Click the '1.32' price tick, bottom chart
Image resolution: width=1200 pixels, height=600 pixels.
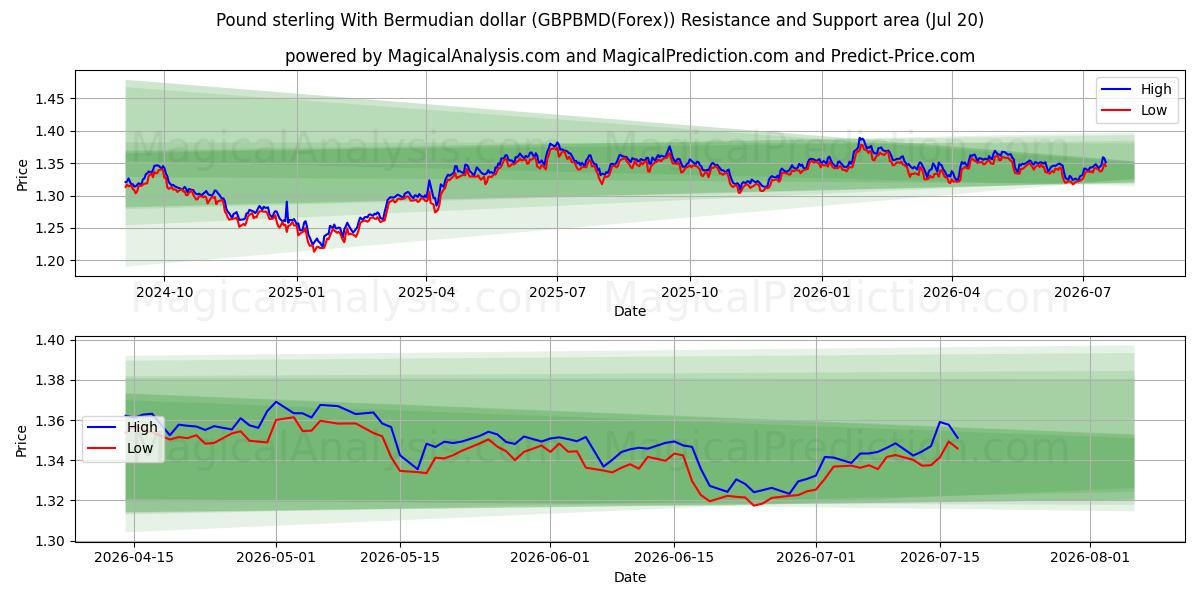(51, 501)
